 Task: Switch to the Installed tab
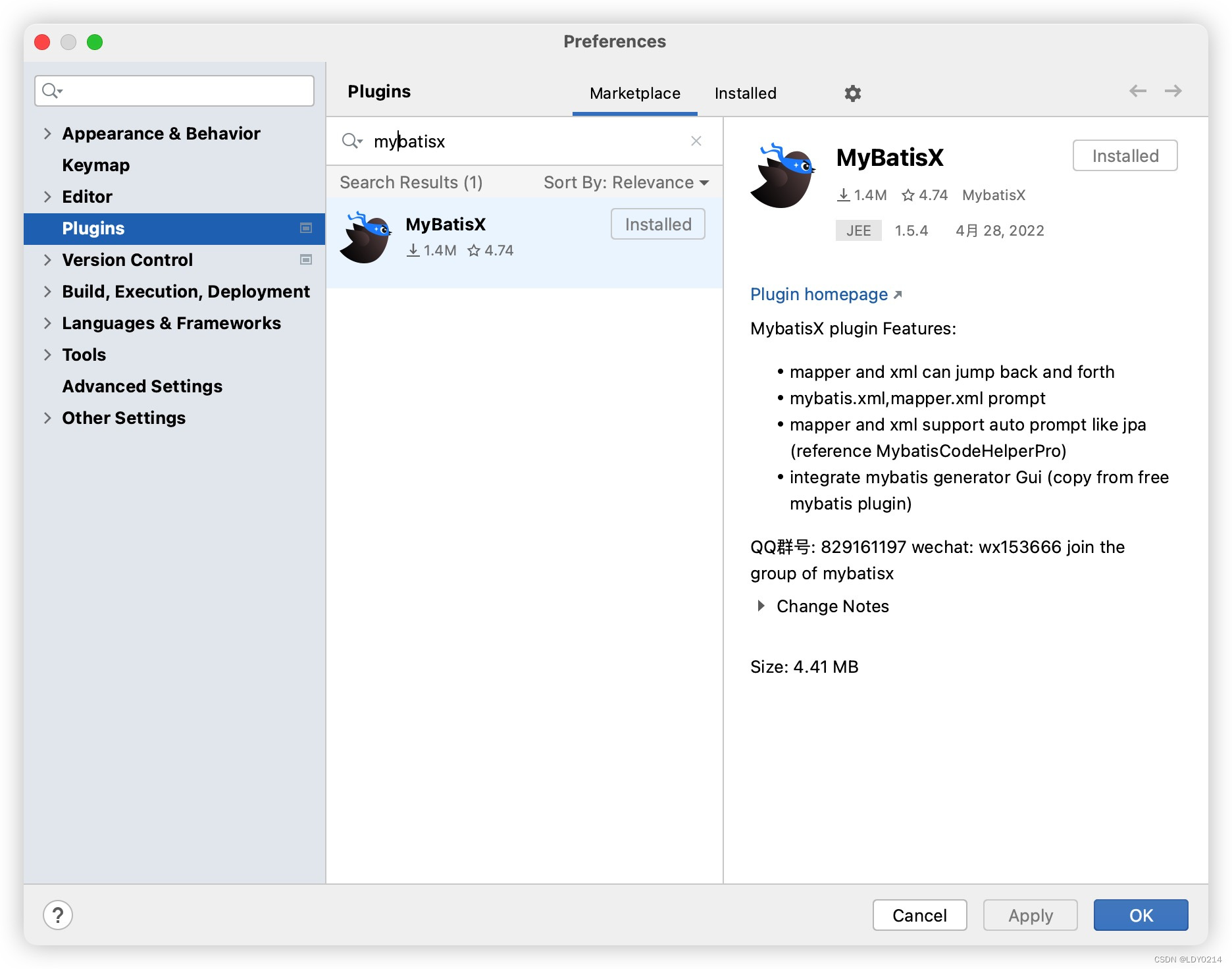point(746,93)
